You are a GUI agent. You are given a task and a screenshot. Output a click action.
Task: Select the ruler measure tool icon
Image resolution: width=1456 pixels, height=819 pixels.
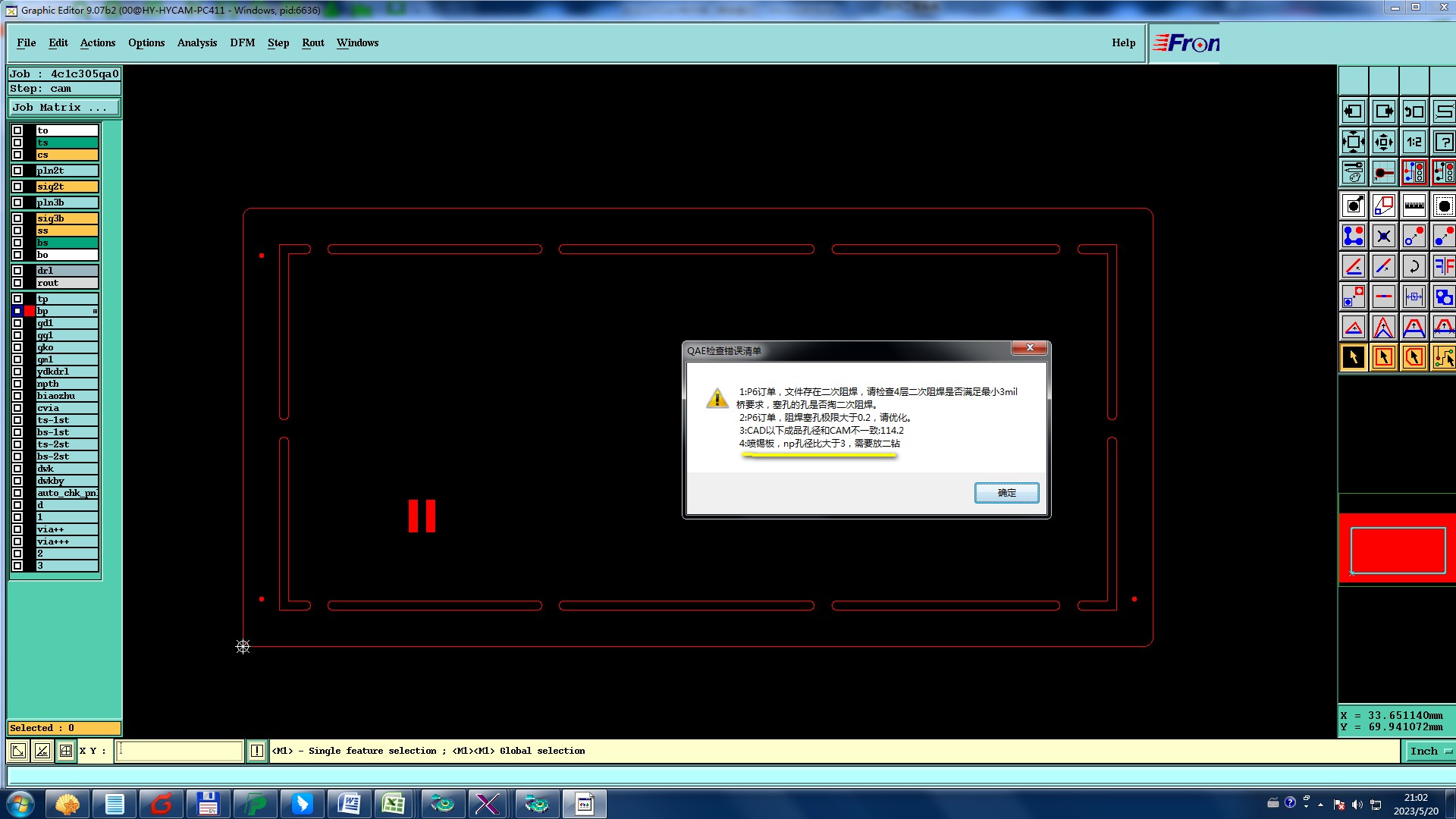(x=1414, y=206)
